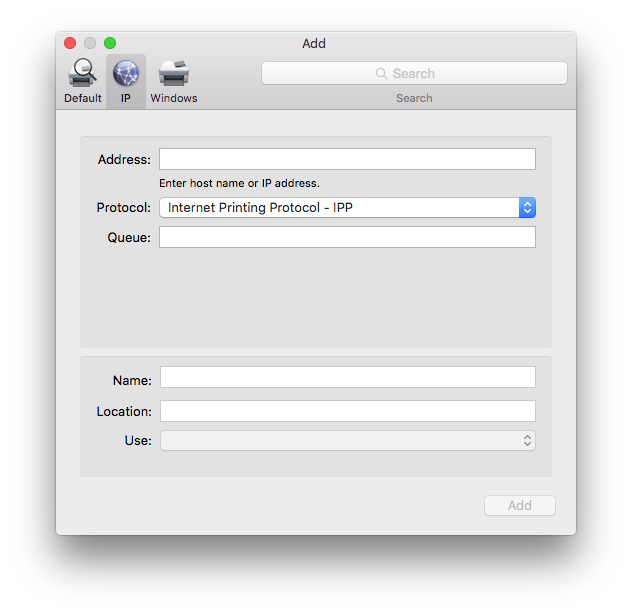
Task: Close the Add window with red button
Action: click(x=70, y=43)
